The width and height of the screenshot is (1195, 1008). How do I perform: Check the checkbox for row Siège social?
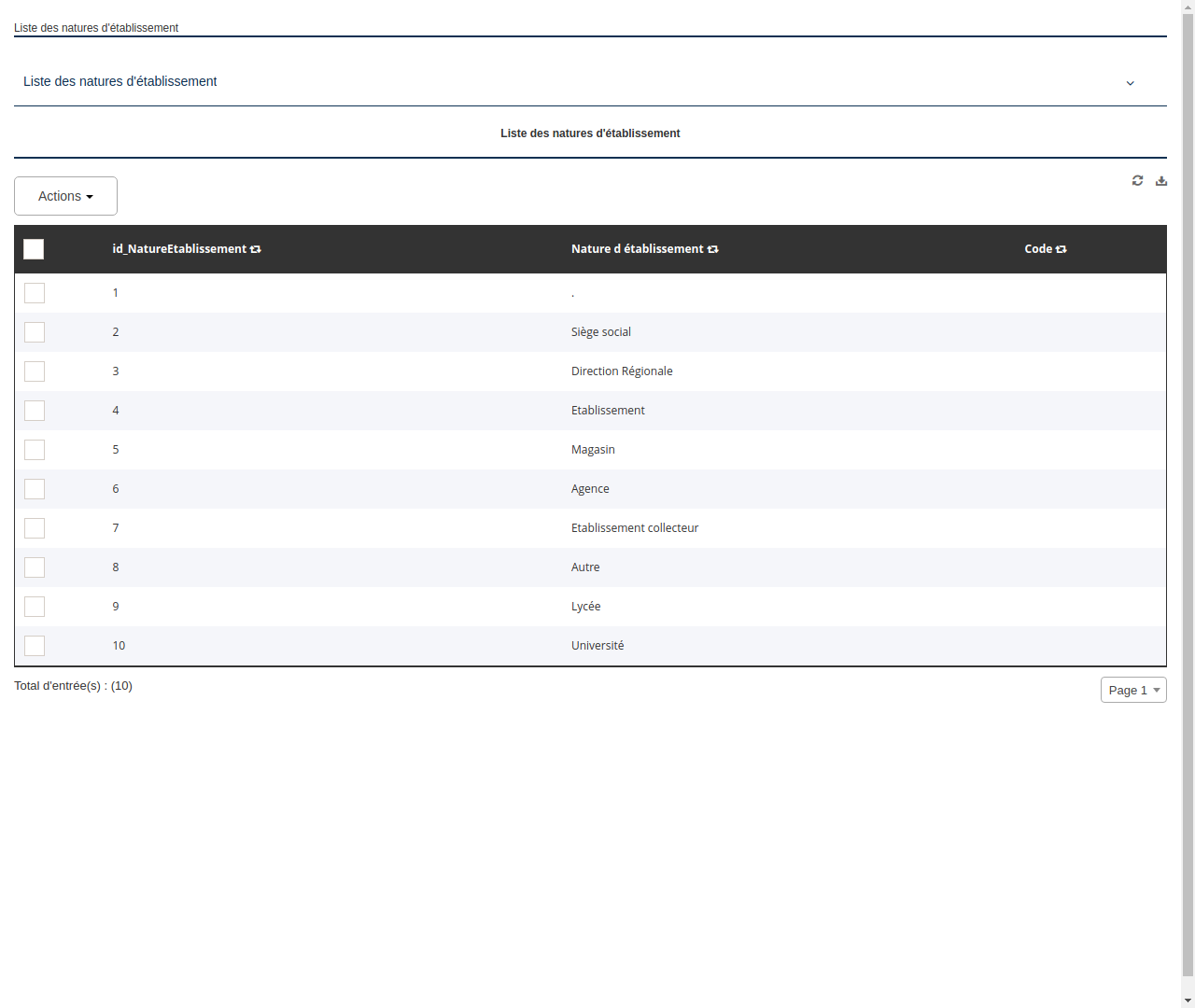pyautogui.click(x=34, y=332)
